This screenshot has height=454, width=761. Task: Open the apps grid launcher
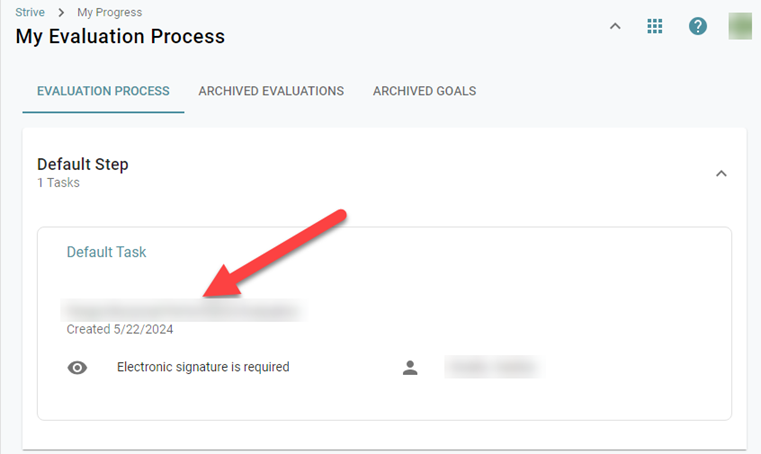tap(655, 26)
